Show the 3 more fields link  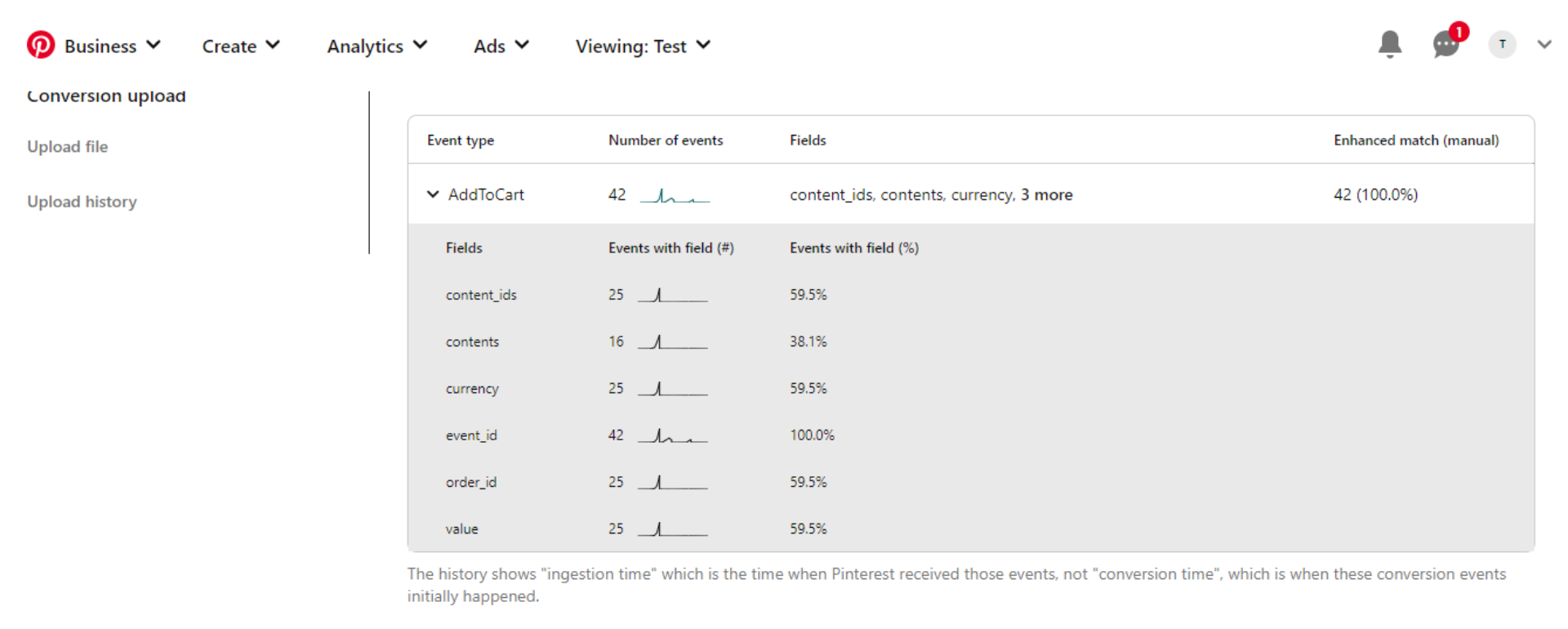pos(1046,195)
